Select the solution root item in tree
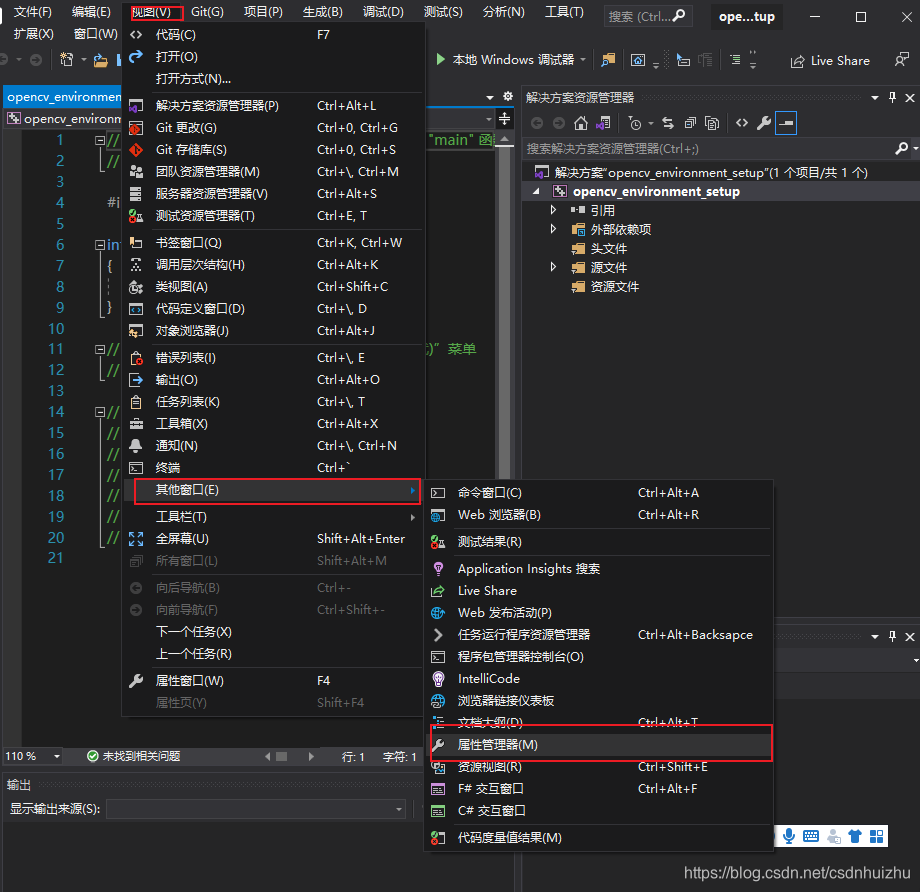The width and height of the screenshot is (920, 892). pos(711,173)
